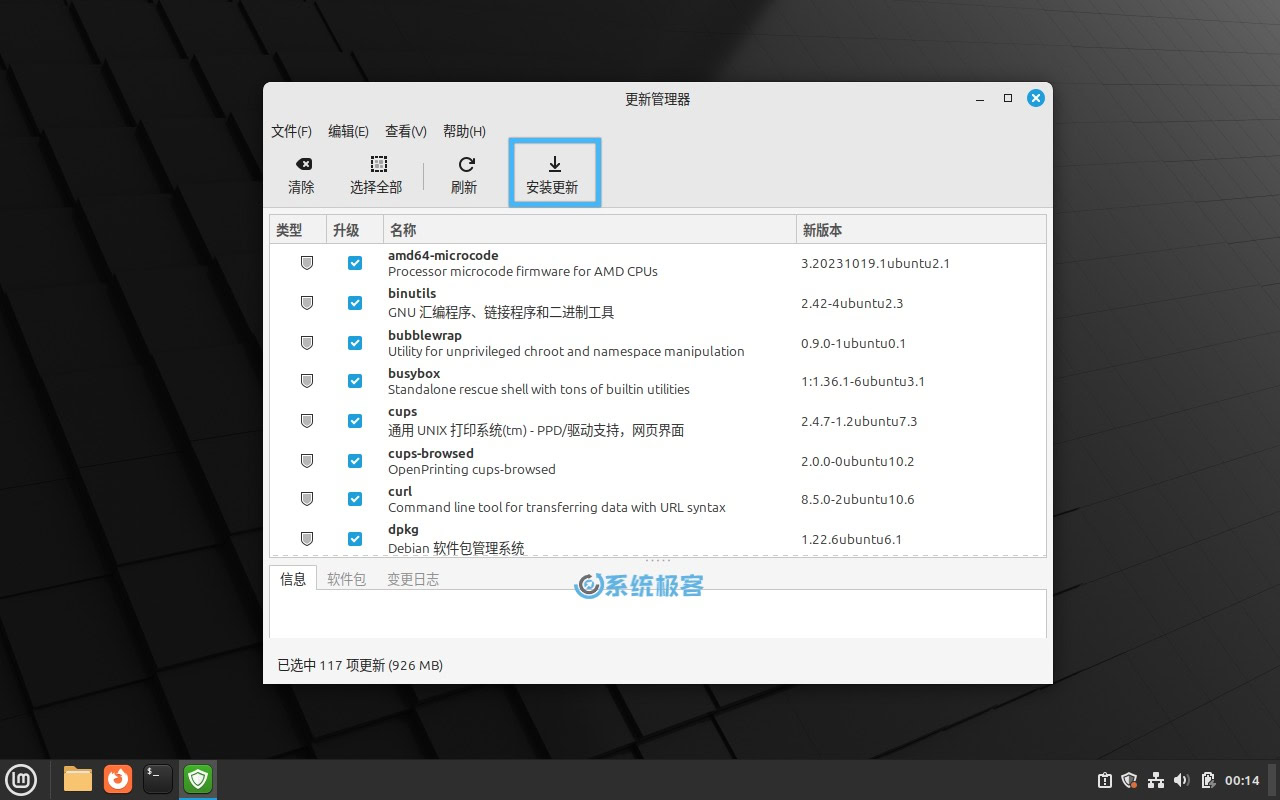Screen dimensions: 1280x800
Task: Sort by the 名称 column header
Action: point(589,230)
